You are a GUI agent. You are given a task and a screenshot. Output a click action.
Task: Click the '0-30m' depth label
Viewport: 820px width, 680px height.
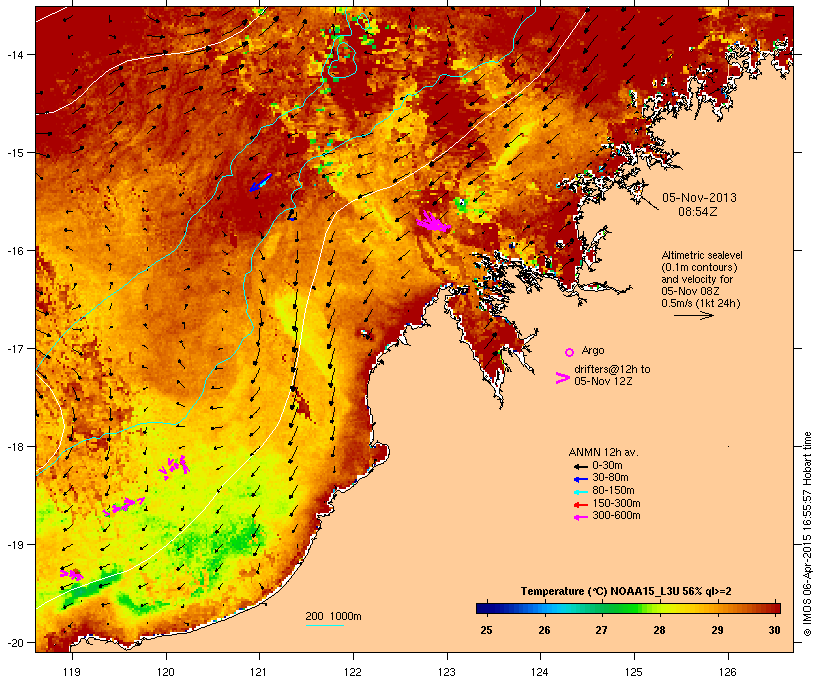click(x=607, y=466)
